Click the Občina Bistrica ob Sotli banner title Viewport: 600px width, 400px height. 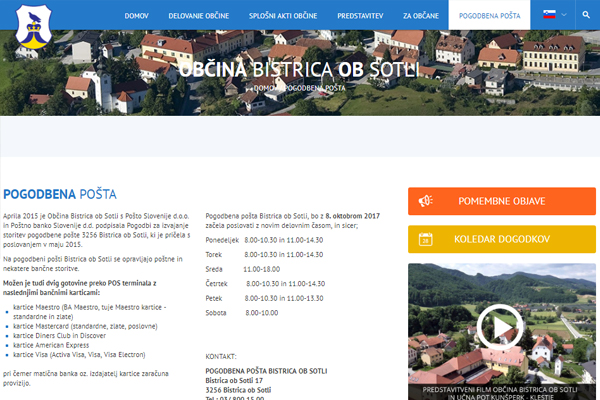299,68
